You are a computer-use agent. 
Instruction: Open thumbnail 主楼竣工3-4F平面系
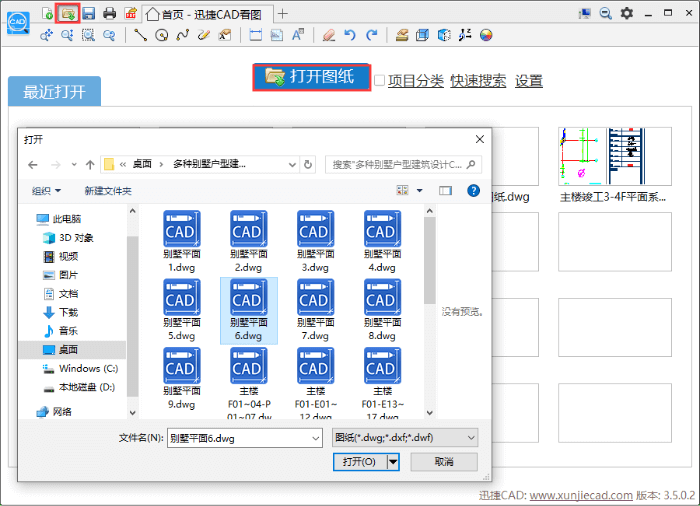(x=615, y=156)
